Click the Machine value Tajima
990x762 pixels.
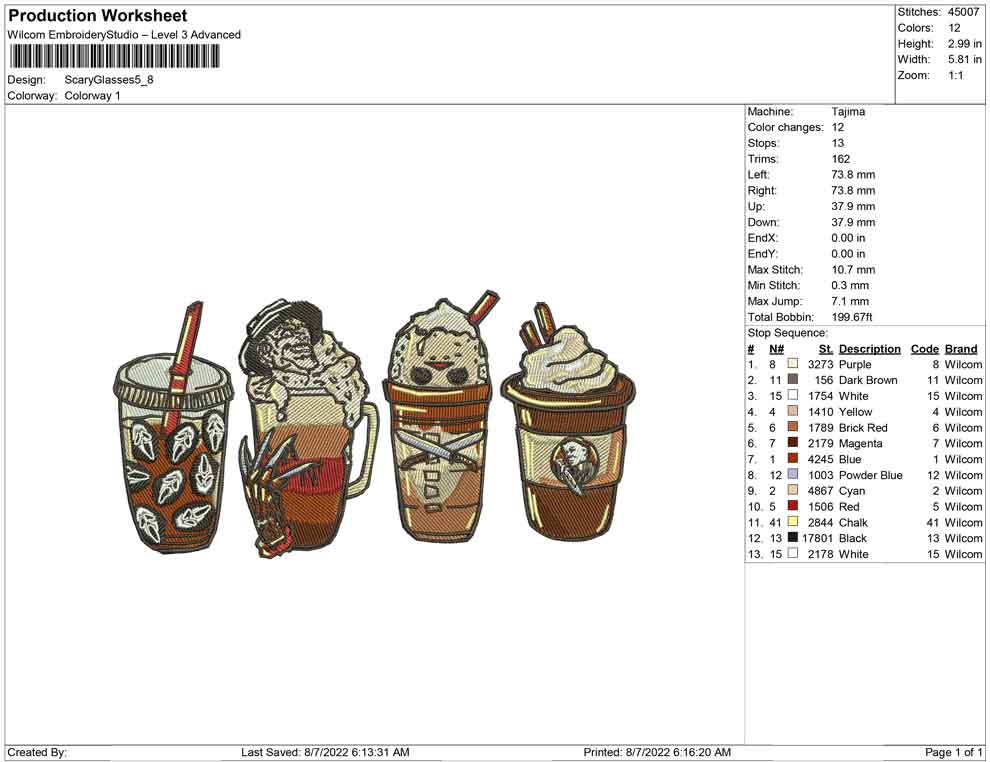click(848, 111)
